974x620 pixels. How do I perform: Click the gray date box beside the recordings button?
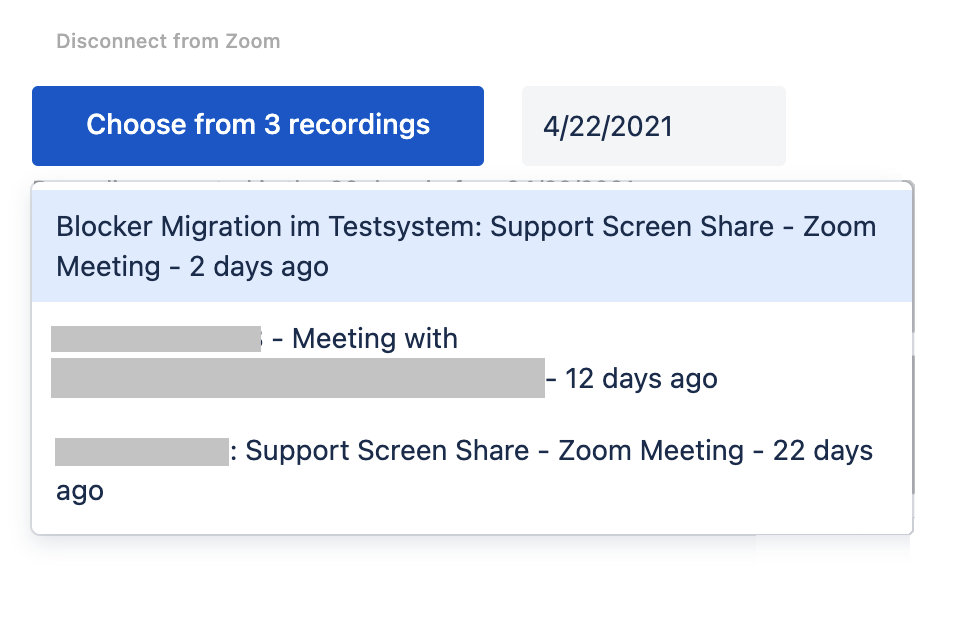coord(653,126)
